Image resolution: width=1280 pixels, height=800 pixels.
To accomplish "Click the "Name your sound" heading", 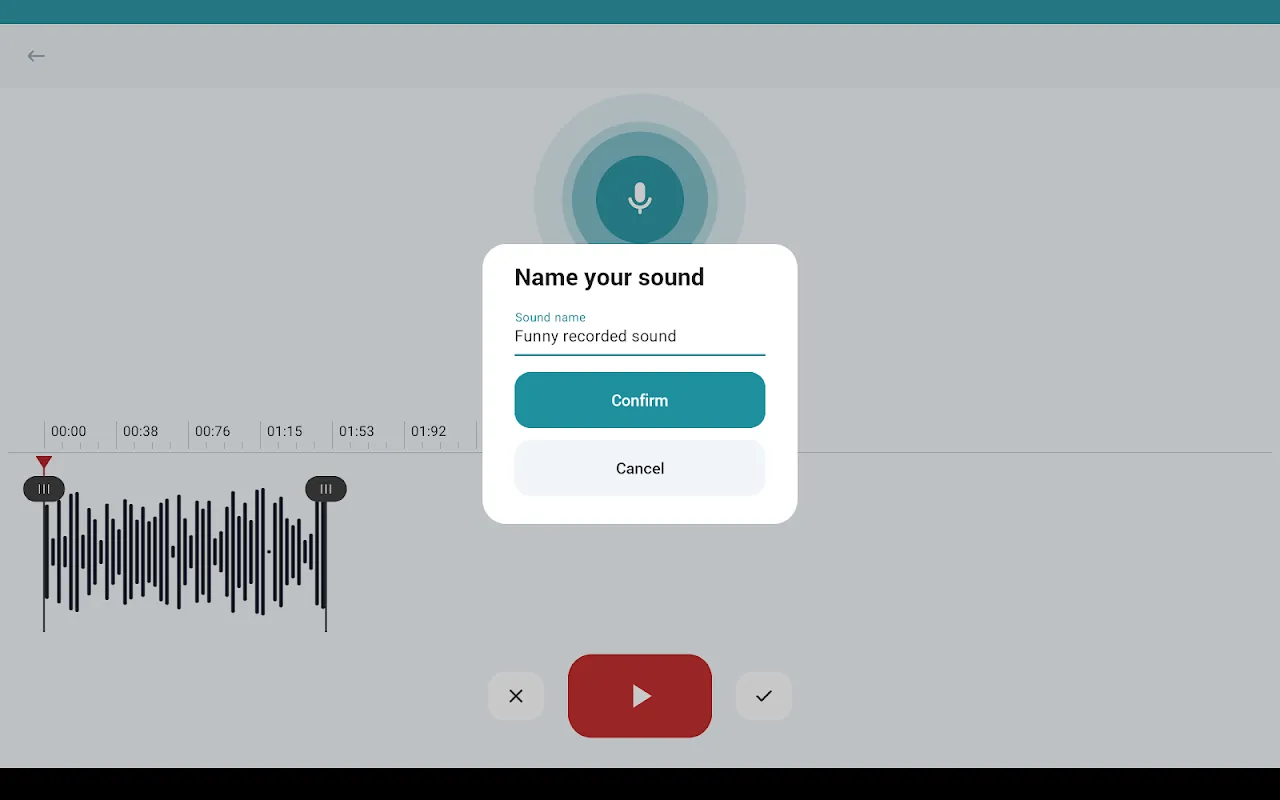I will tap(609, 277).
